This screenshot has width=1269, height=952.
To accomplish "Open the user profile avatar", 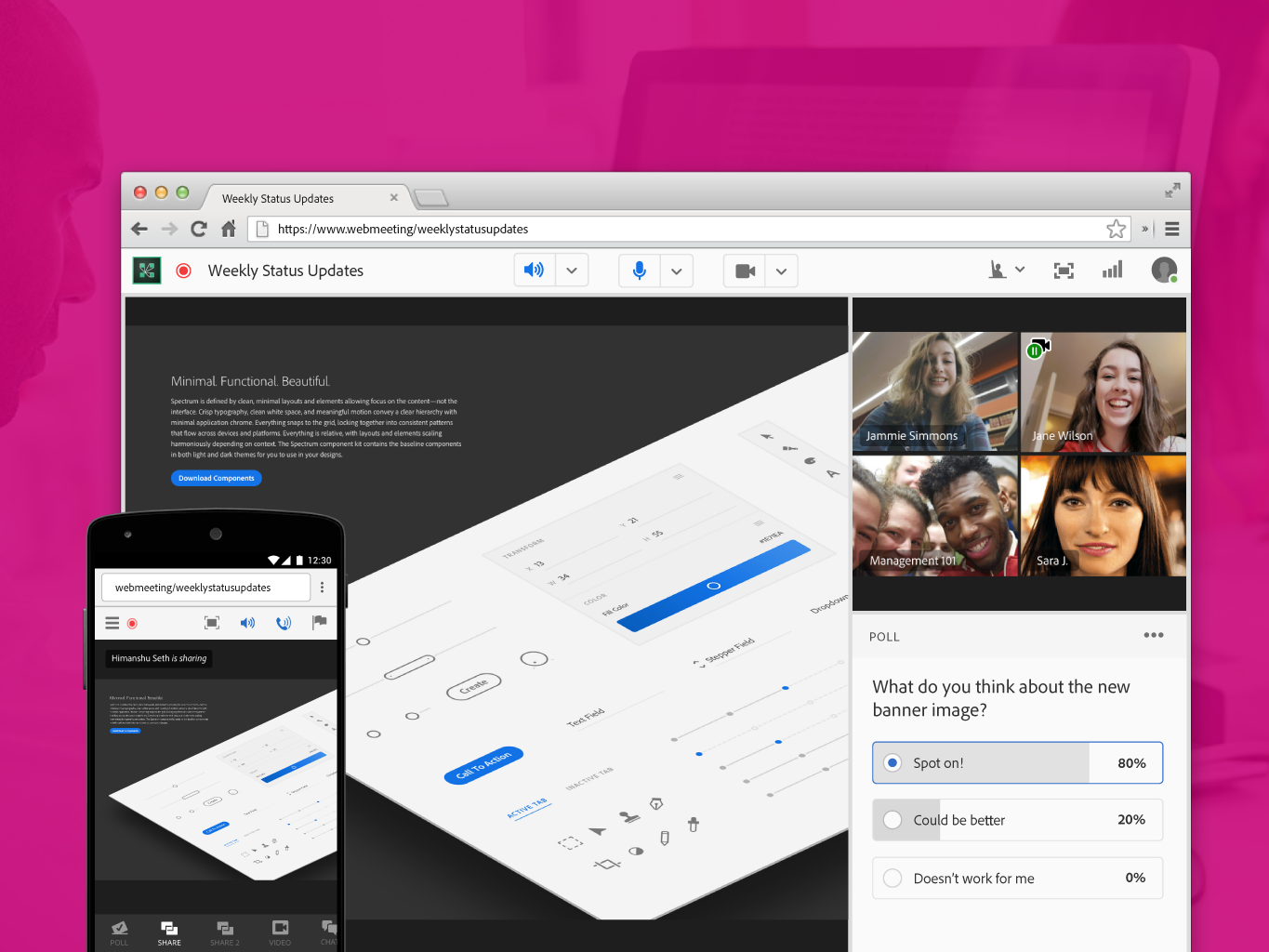I will tap(1164, 270).
